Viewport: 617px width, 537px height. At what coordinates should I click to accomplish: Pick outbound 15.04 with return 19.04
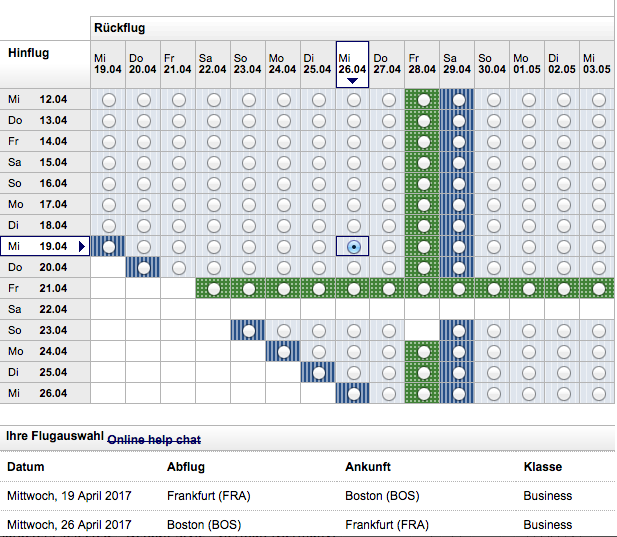(x=108, y=163)
